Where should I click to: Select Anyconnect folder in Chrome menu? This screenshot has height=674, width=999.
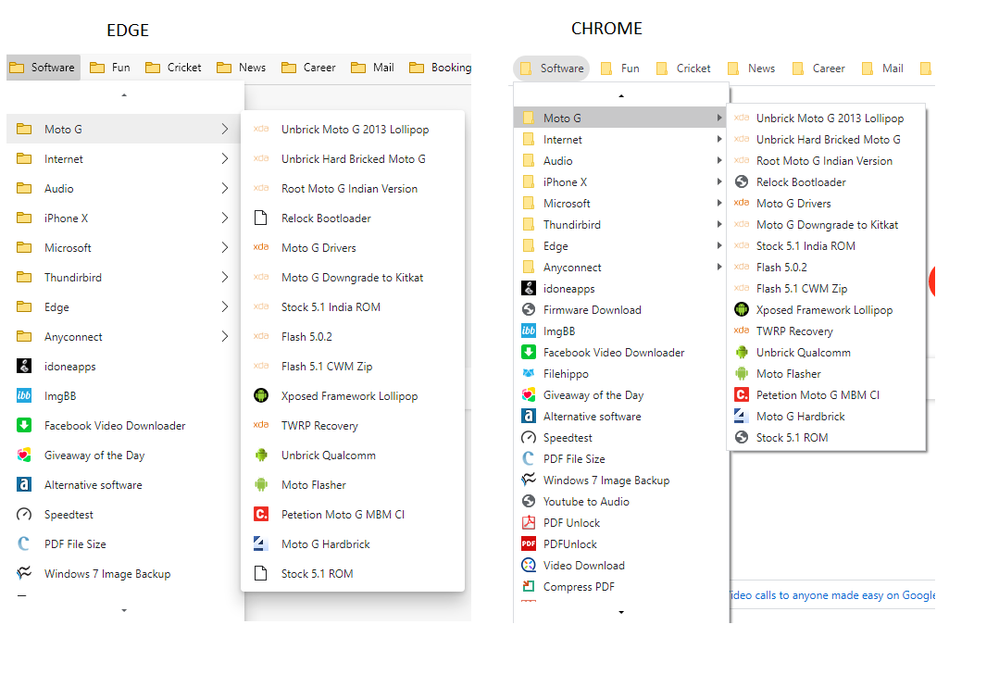[621, 267]
